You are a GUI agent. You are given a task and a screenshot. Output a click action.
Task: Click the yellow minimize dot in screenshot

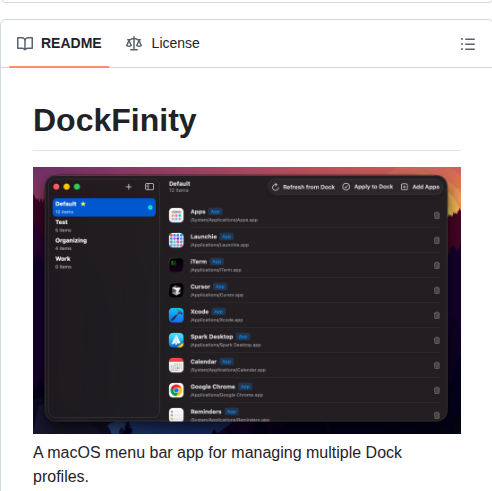click(x=67, y=187)
